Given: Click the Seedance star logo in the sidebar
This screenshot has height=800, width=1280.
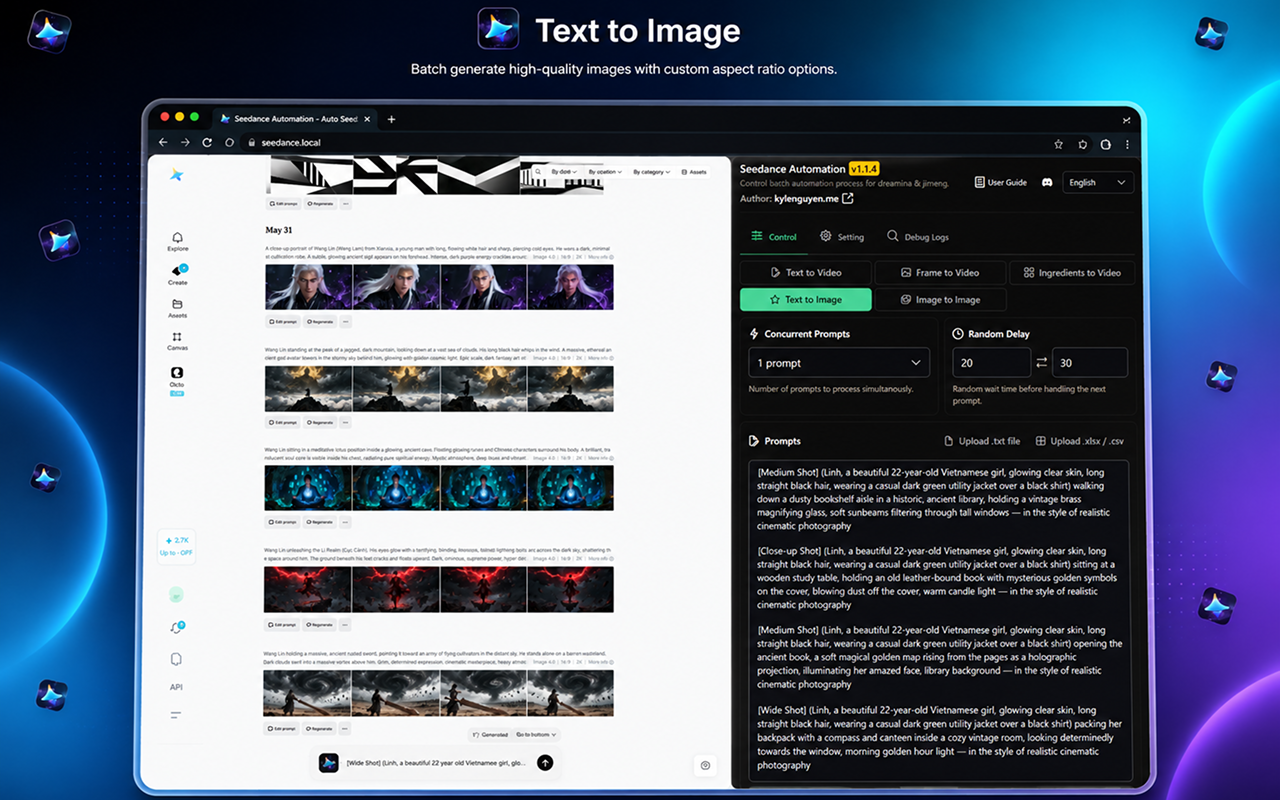Looking at the screenshot, I should coord(177,175).
